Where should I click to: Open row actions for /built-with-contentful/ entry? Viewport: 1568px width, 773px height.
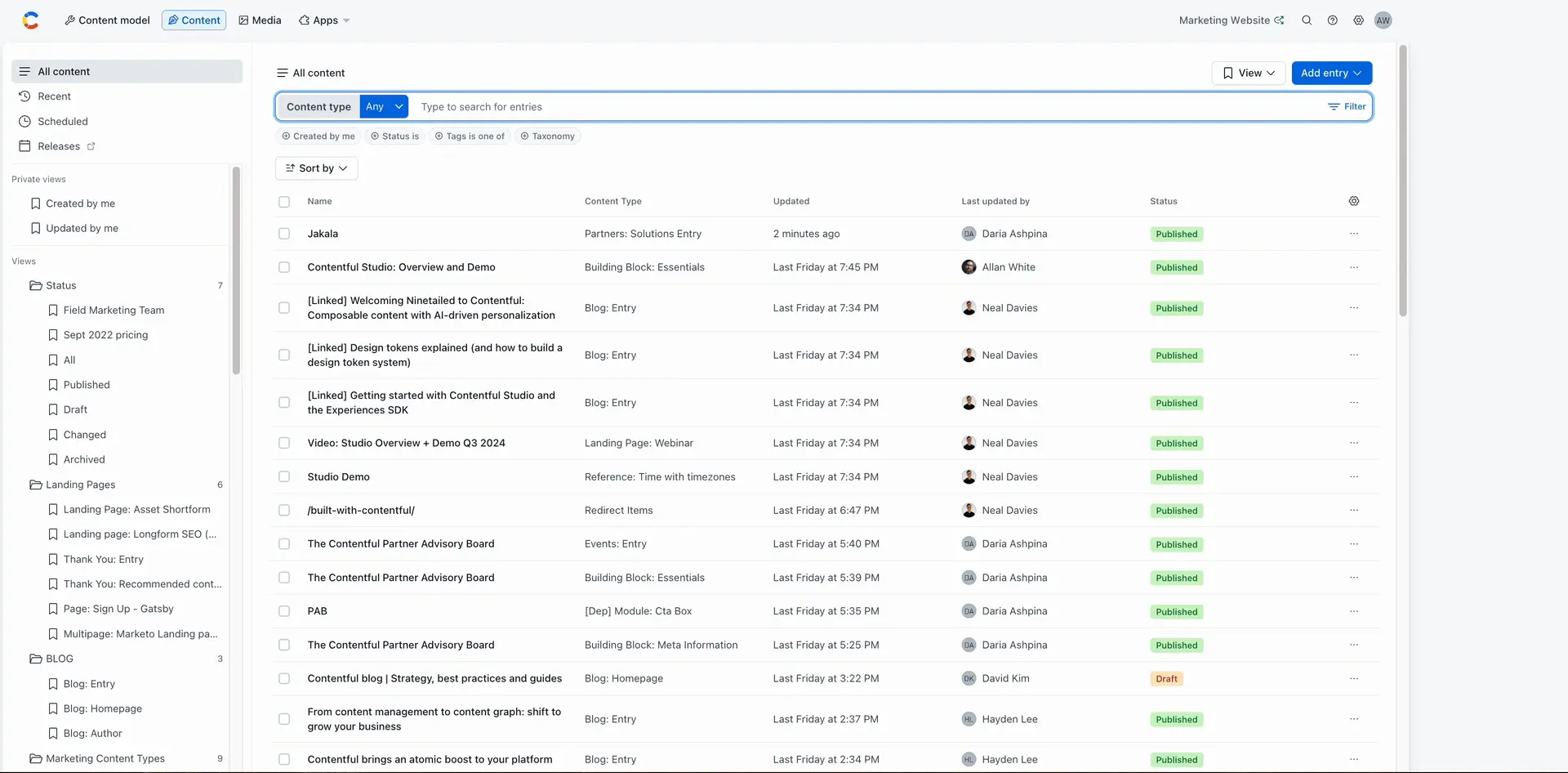[x=1354, y=511]
